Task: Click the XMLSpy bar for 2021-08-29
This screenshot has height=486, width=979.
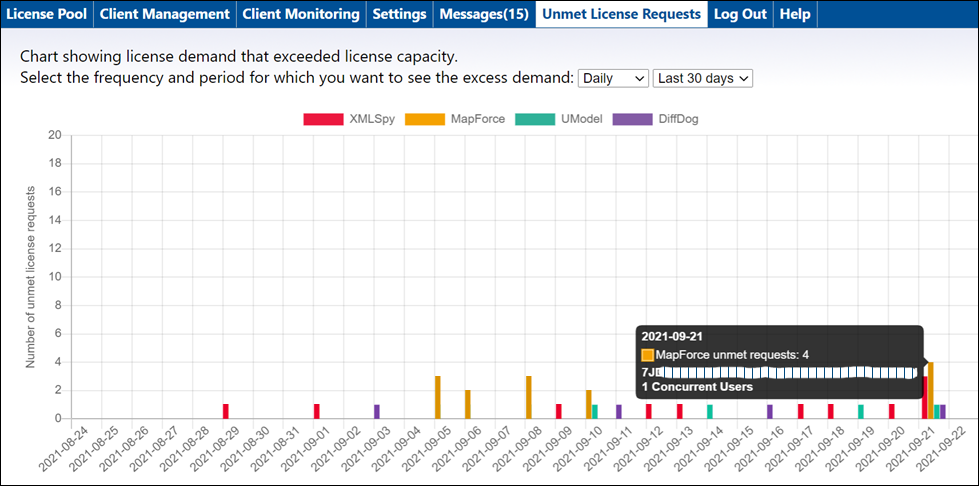Action: click(x=226, y=411)
